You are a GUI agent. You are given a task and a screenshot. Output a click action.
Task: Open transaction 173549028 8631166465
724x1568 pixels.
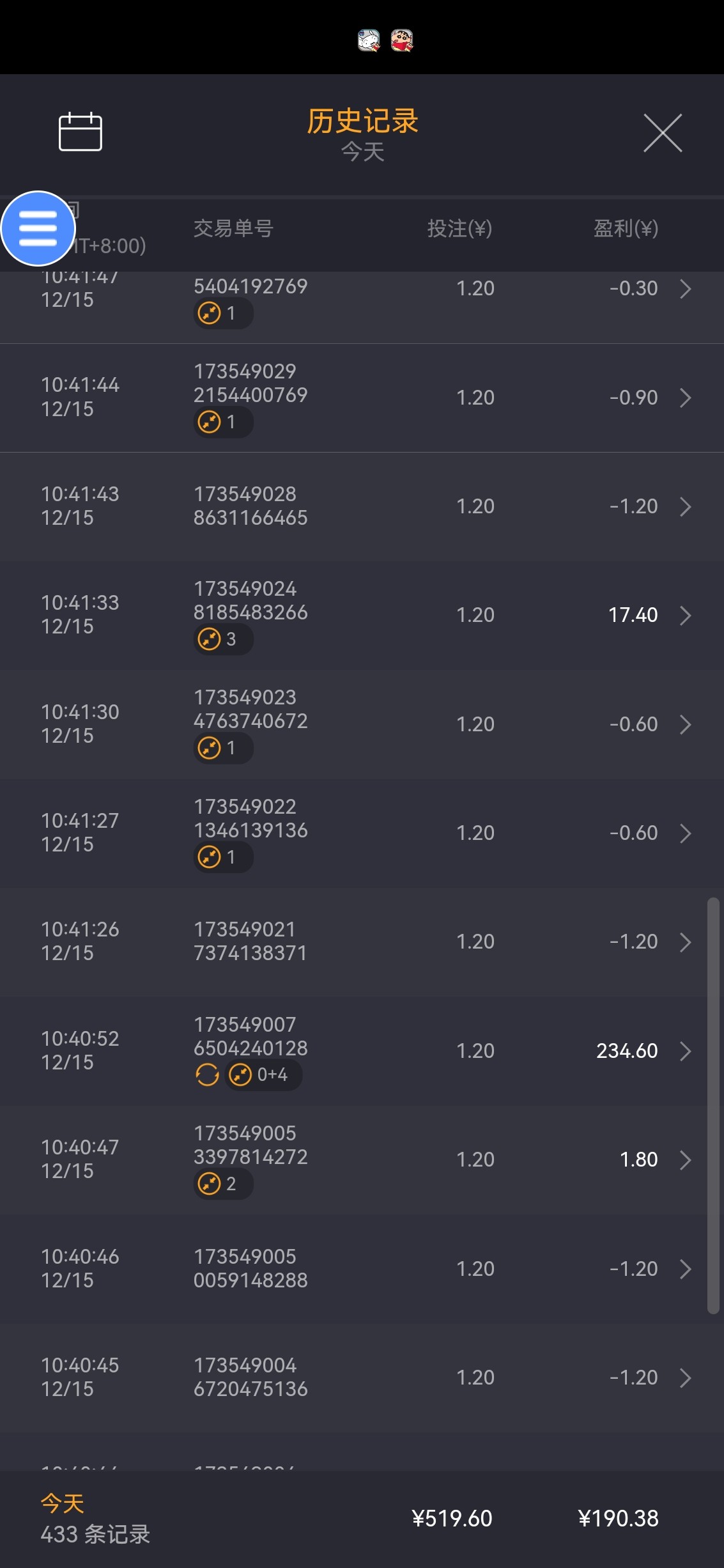pyautogui.click(x=250, y=506)
